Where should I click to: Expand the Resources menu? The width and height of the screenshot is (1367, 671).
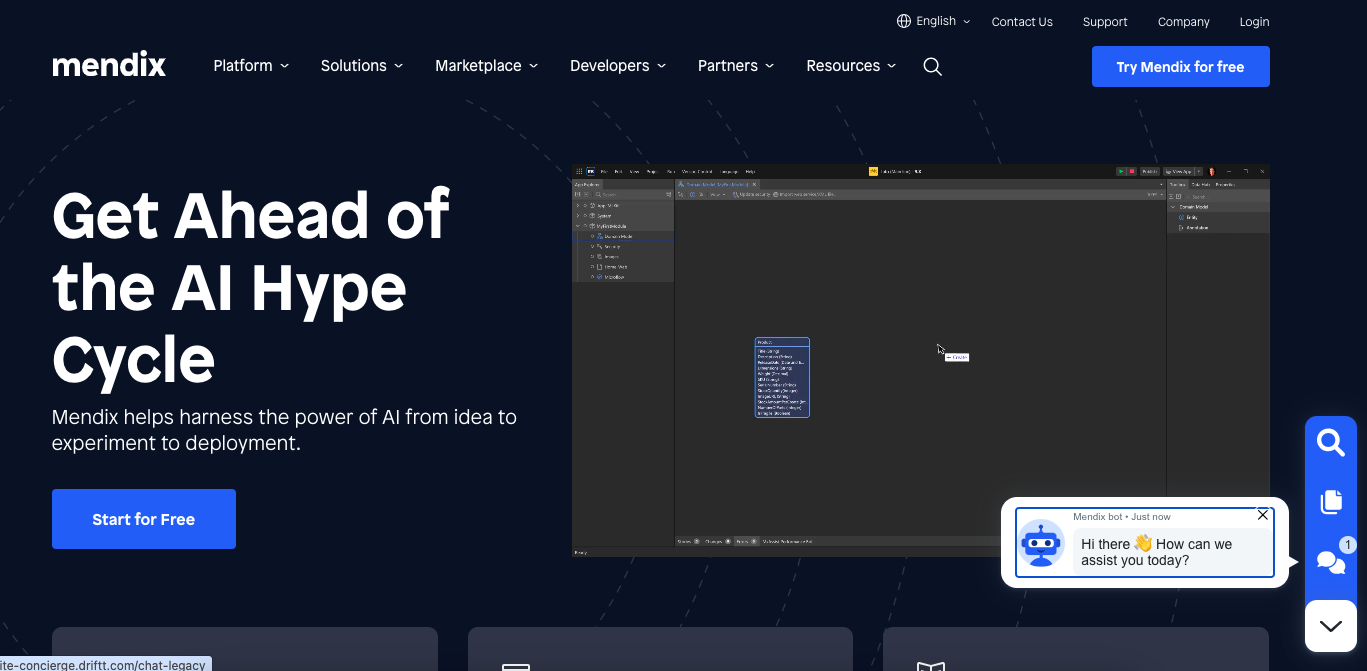(x=852, y=66)
